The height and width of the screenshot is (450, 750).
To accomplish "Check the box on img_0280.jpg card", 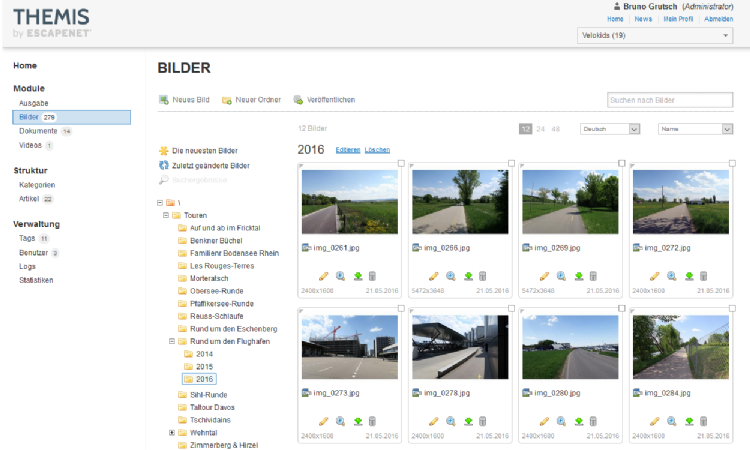I will (622, 310).
